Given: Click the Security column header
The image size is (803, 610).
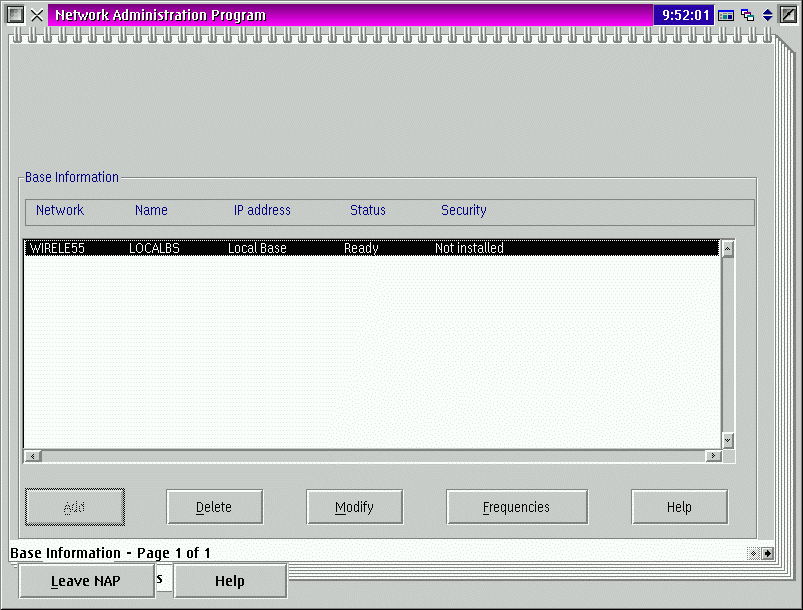Looking at the screenshot, I should point(464,210).
